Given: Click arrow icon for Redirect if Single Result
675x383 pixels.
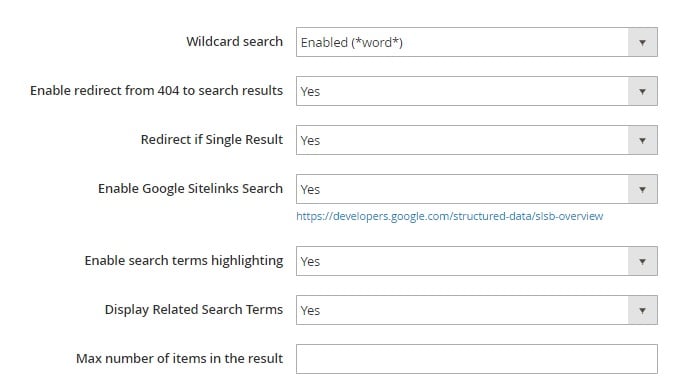Looking at the screenshot, I should (642, 140).
